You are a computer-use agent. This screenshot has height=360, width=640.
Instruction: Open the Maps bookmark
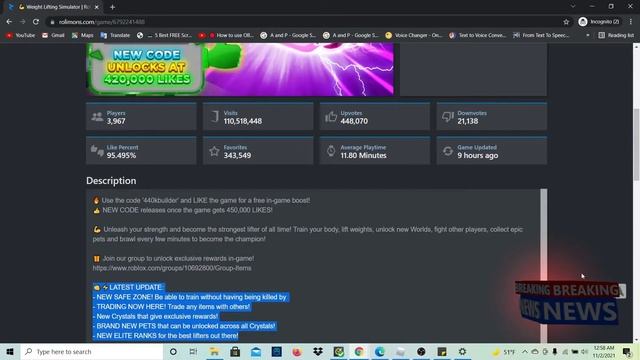pos(82,36)
